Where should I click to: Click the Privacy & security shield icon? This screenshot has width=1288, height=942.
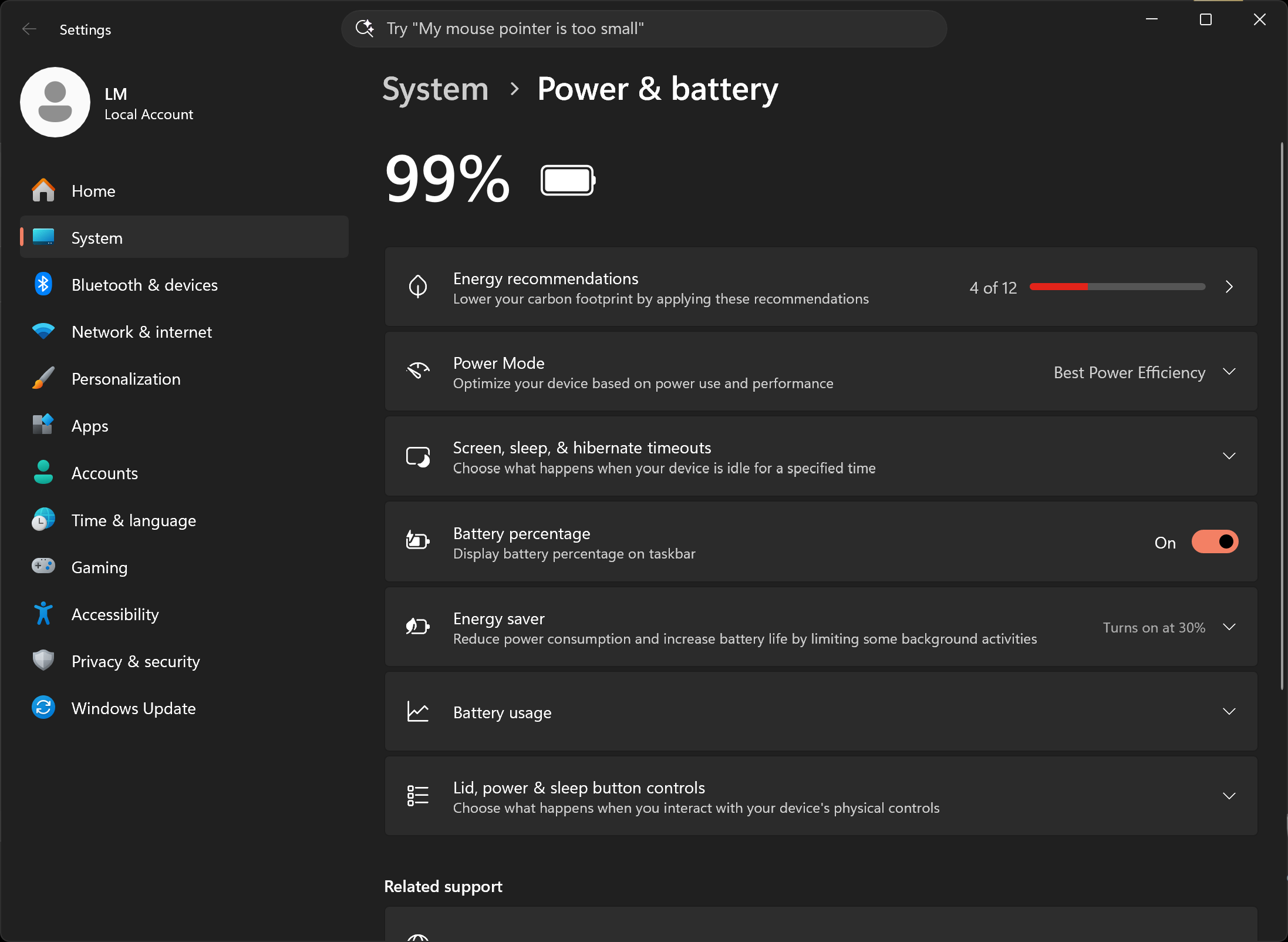(43, 661)
